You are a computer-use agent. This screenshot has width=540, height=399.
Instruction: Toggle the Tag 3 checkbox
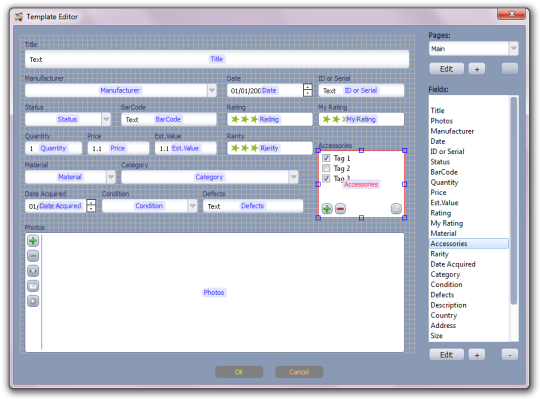pos(326,178)
